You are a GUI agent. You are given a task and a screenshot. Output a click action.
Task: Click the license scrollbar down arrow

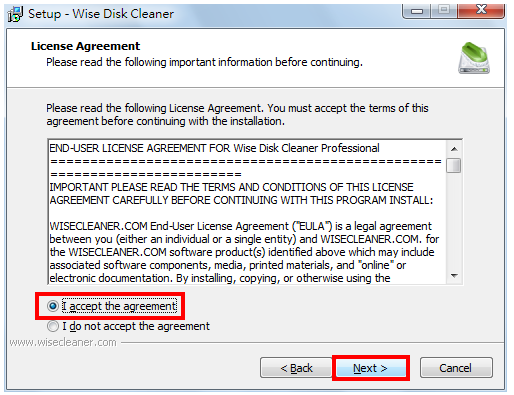coord(454,276)
